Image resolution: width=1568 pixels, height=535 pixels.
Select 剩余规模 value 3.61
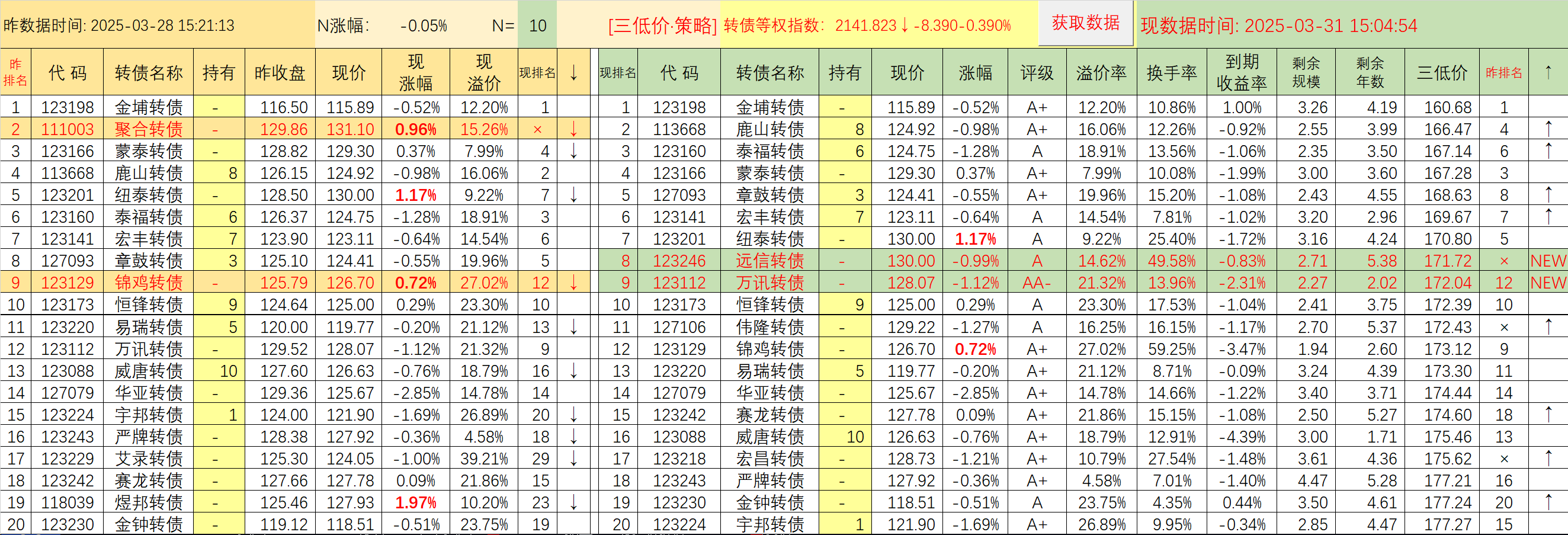click(1312, 459)
